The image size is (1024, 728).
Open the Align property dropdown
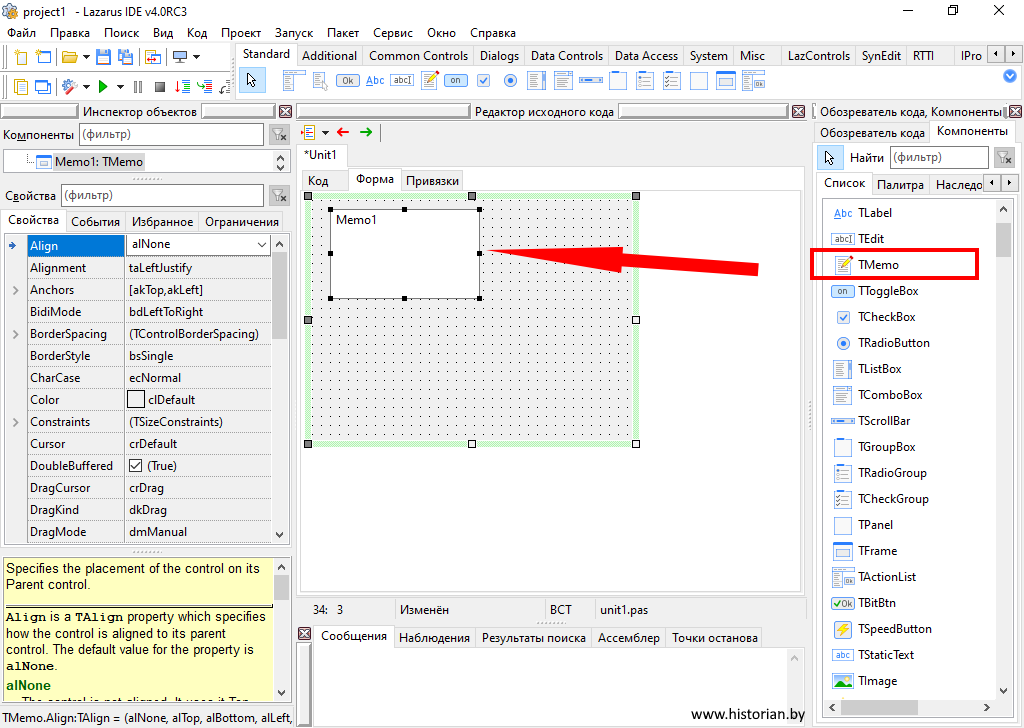pos(262,245)
